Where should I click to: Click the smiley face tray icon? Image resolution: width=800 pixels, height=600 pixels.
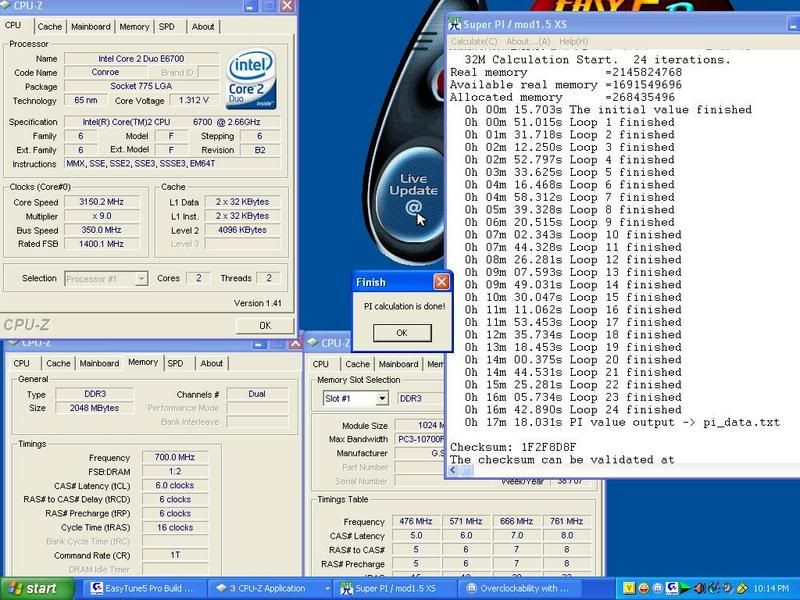point(644,588)
